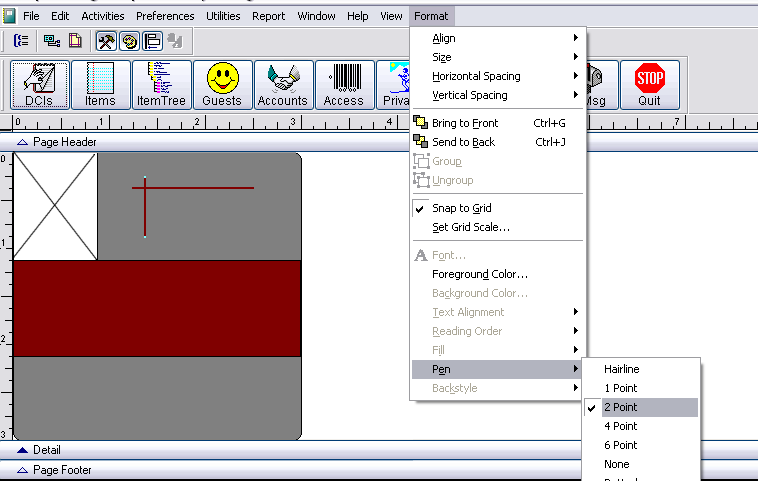Open the DCIs module
758x481 pixels.
(x=40, y=85)
